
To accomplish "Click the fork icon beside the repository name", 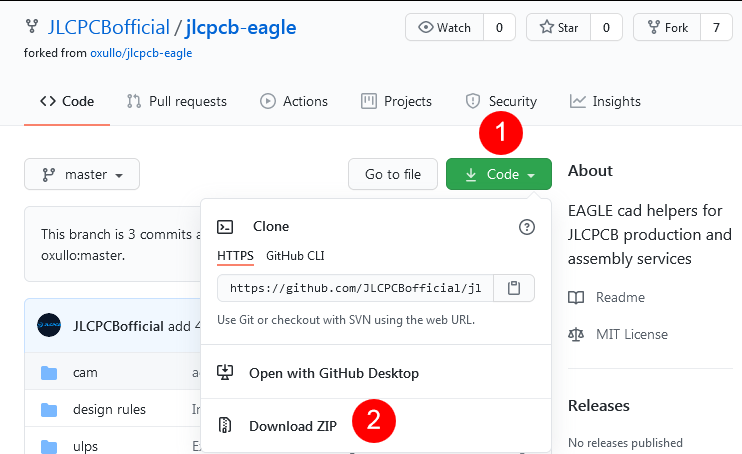I will pyautogui.click(x=32, y=26).
